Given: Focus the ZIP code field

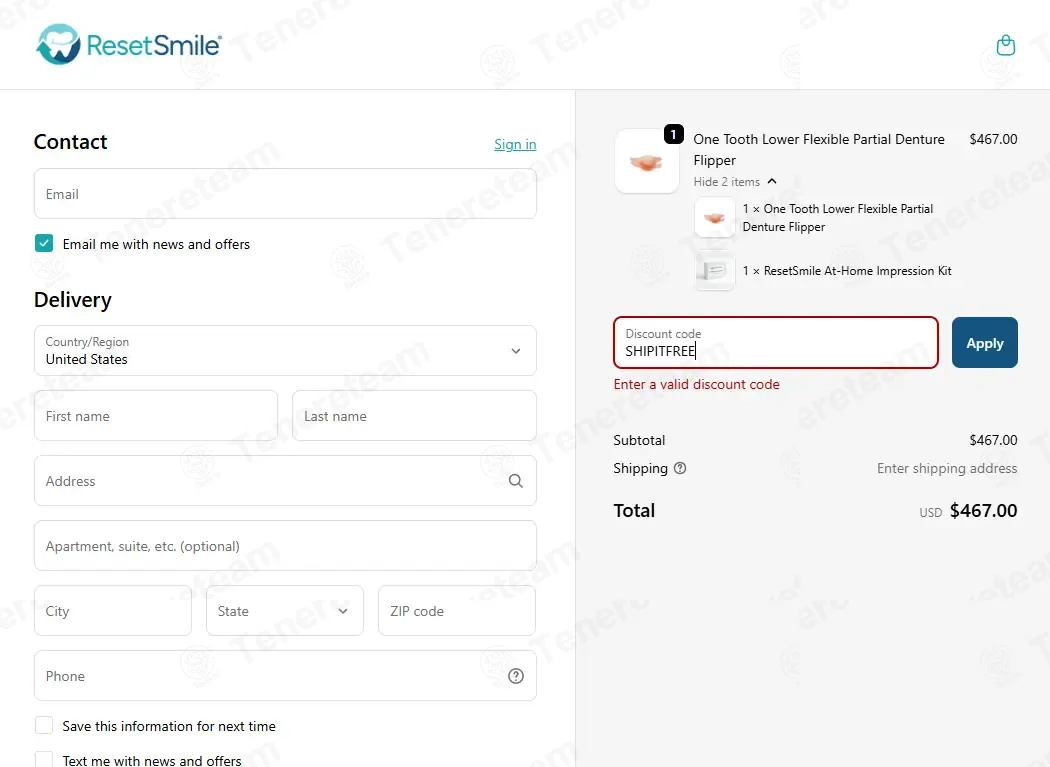Looking at the screenshot, I should tap(457, 611).
